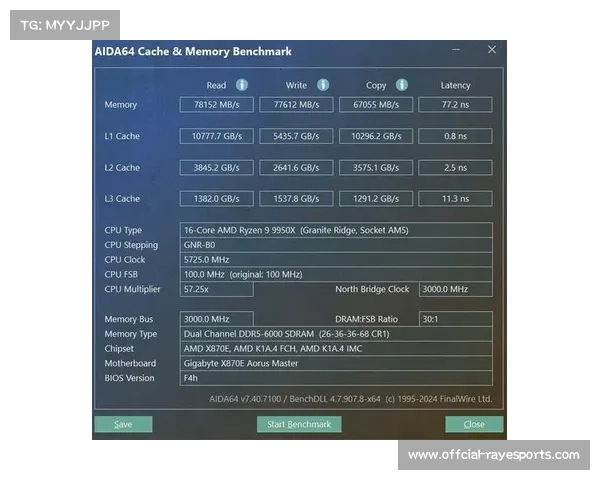Select the L3 Cache Latency 11.3 ns box
The height and width of the screenshot is (480, 600).
[x=455, y=199]
